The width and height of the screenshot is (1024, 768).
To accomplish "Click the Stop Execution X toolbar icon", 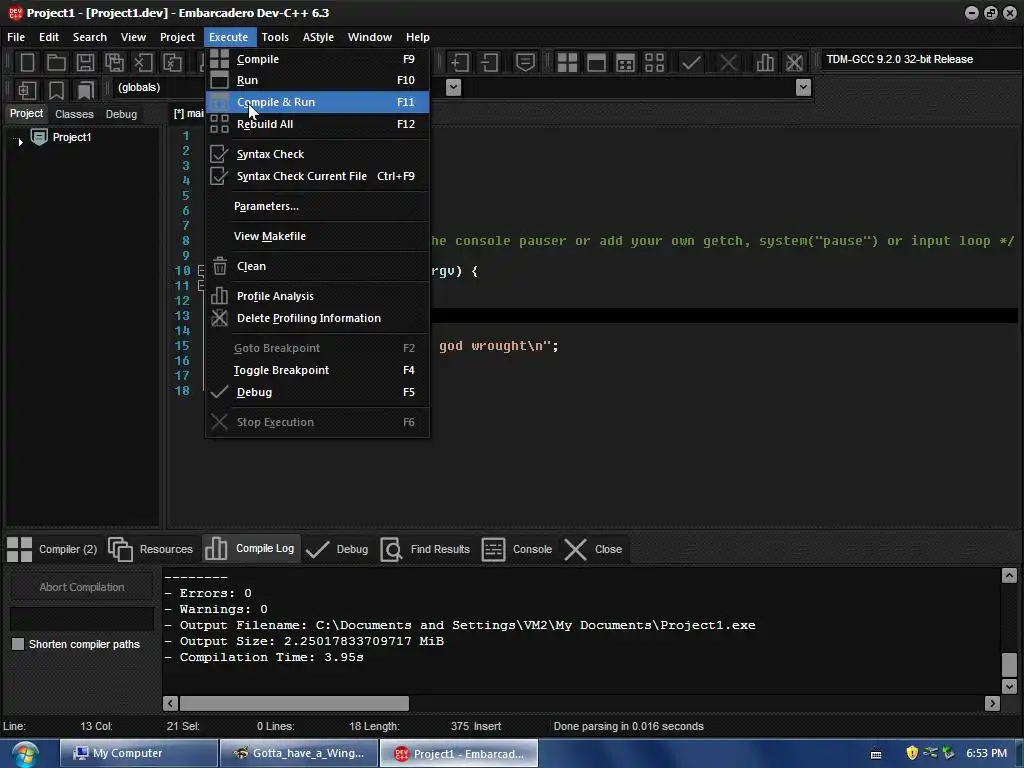I will [728, 63].
